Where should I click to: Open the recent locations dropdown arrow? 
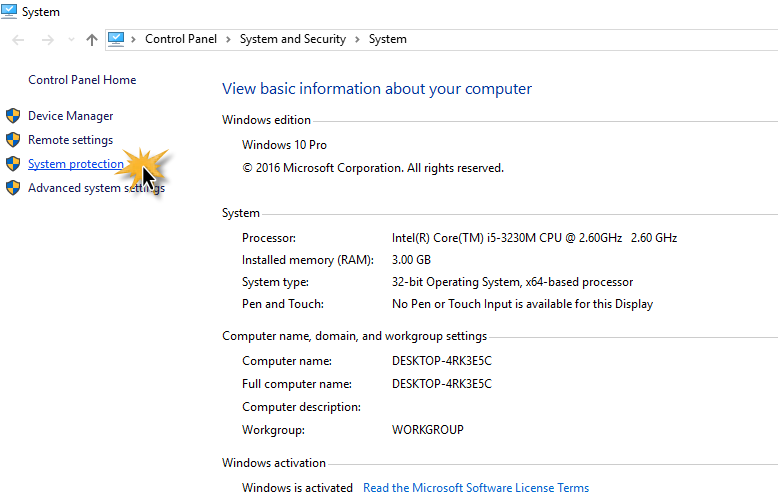click(70, 40)
